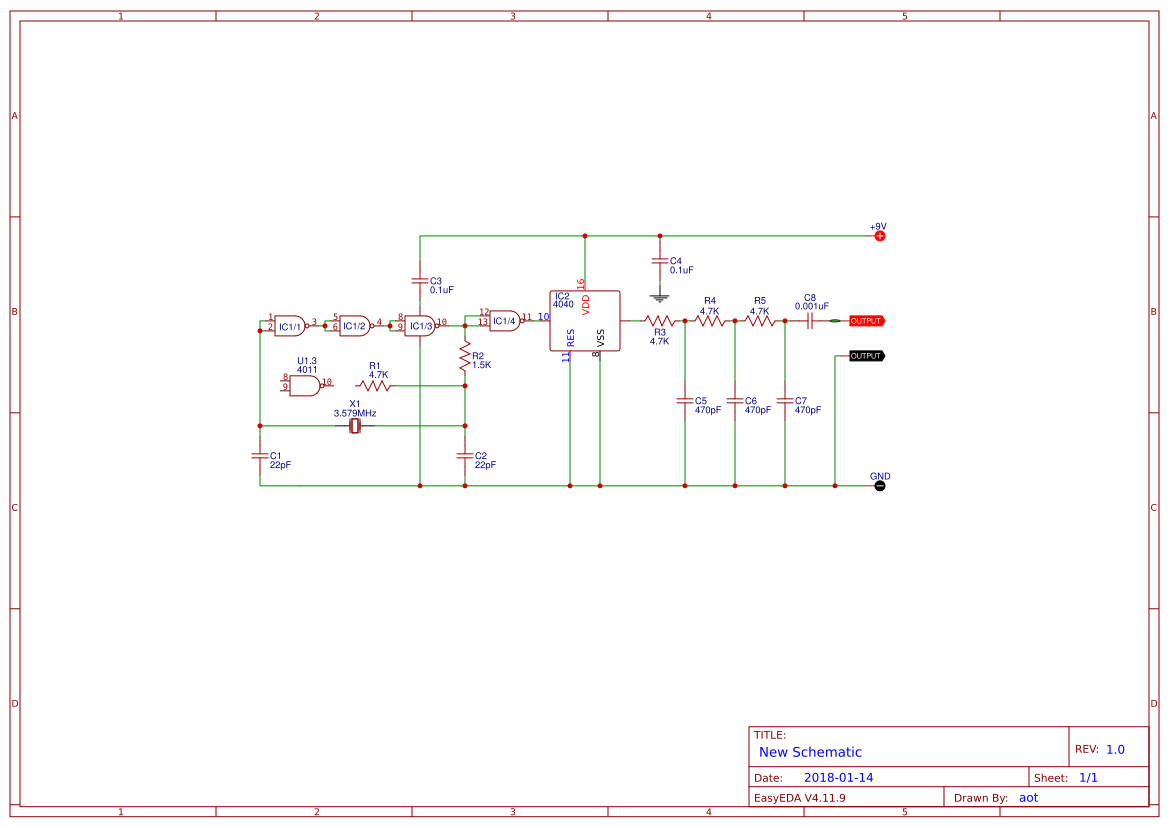Click the IC2 4040 counter chip symbol
Screen dimensions: 1169x827
point(584,320)
